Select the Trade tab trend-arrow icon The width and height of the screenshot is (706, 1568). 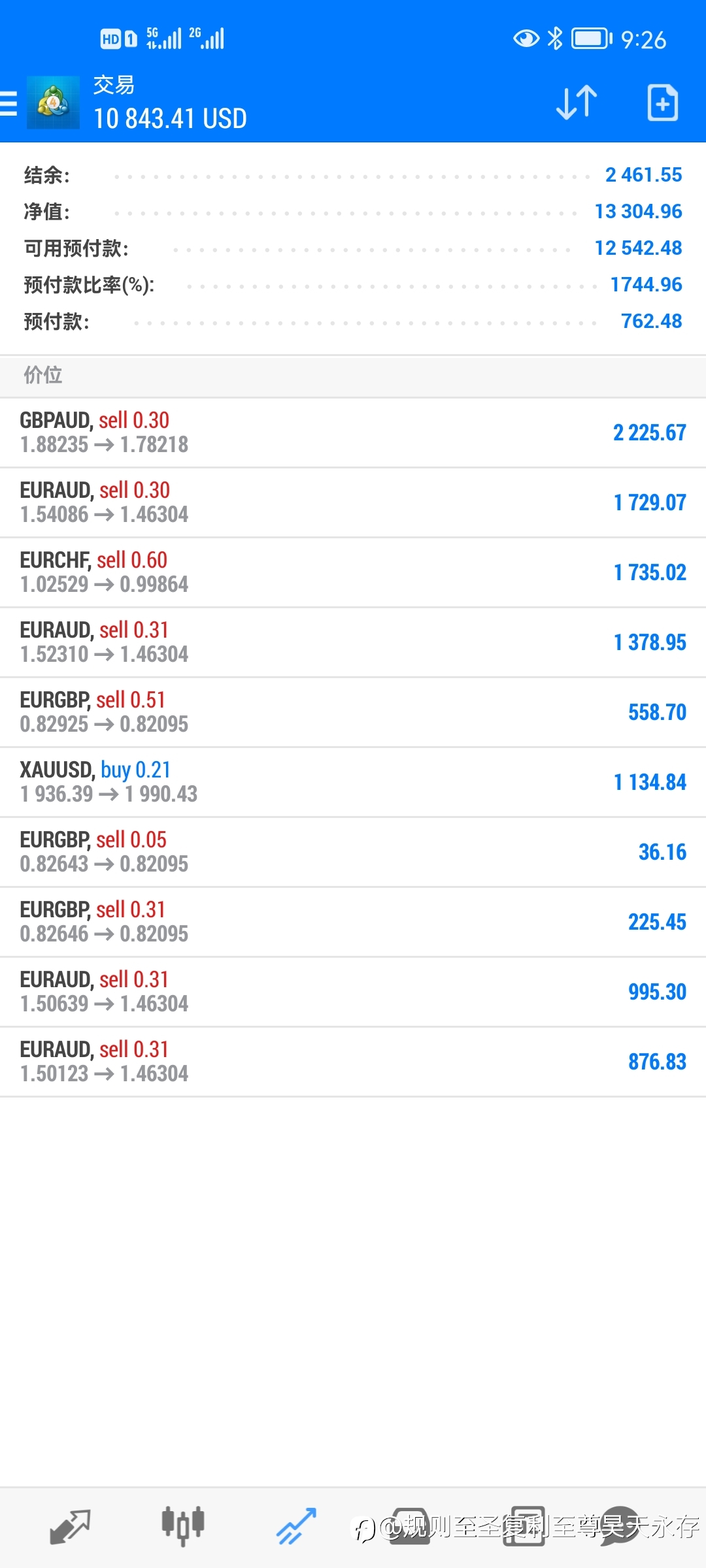click(296, 1527)
